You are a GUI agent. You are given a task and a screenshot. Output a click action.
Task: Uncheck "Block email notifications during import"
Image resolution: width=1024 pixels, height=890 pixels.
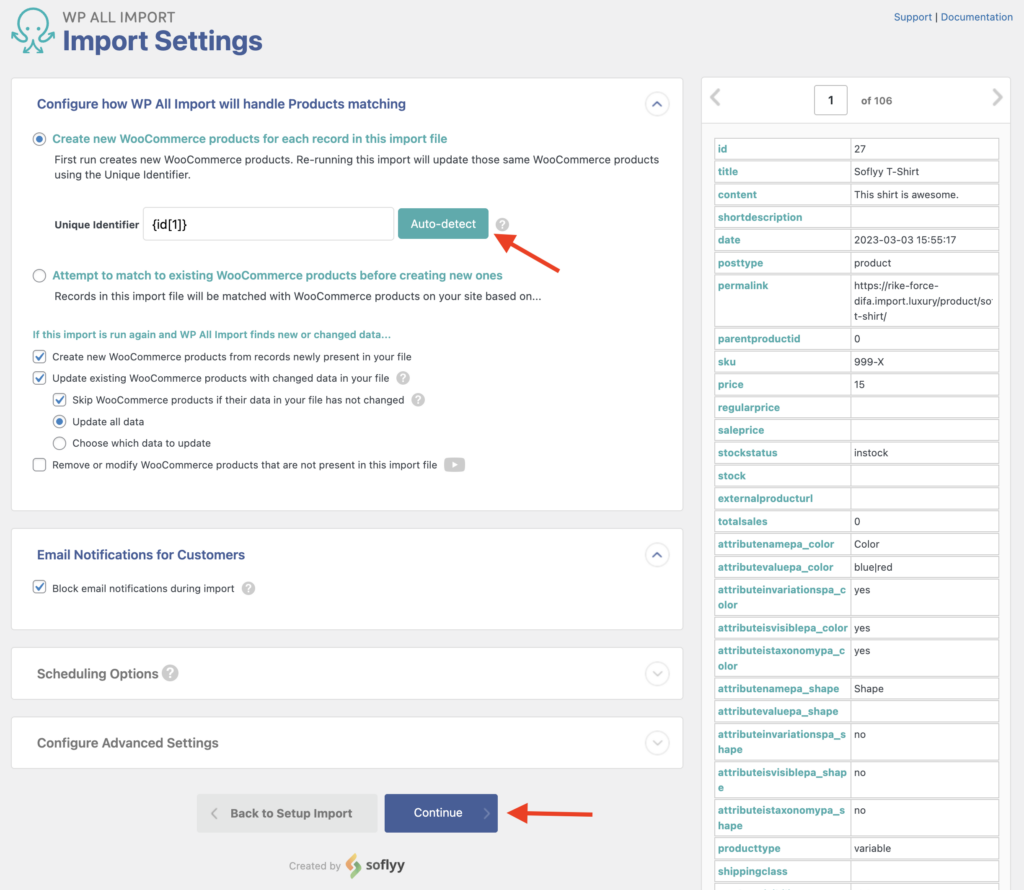click(38, 589)
